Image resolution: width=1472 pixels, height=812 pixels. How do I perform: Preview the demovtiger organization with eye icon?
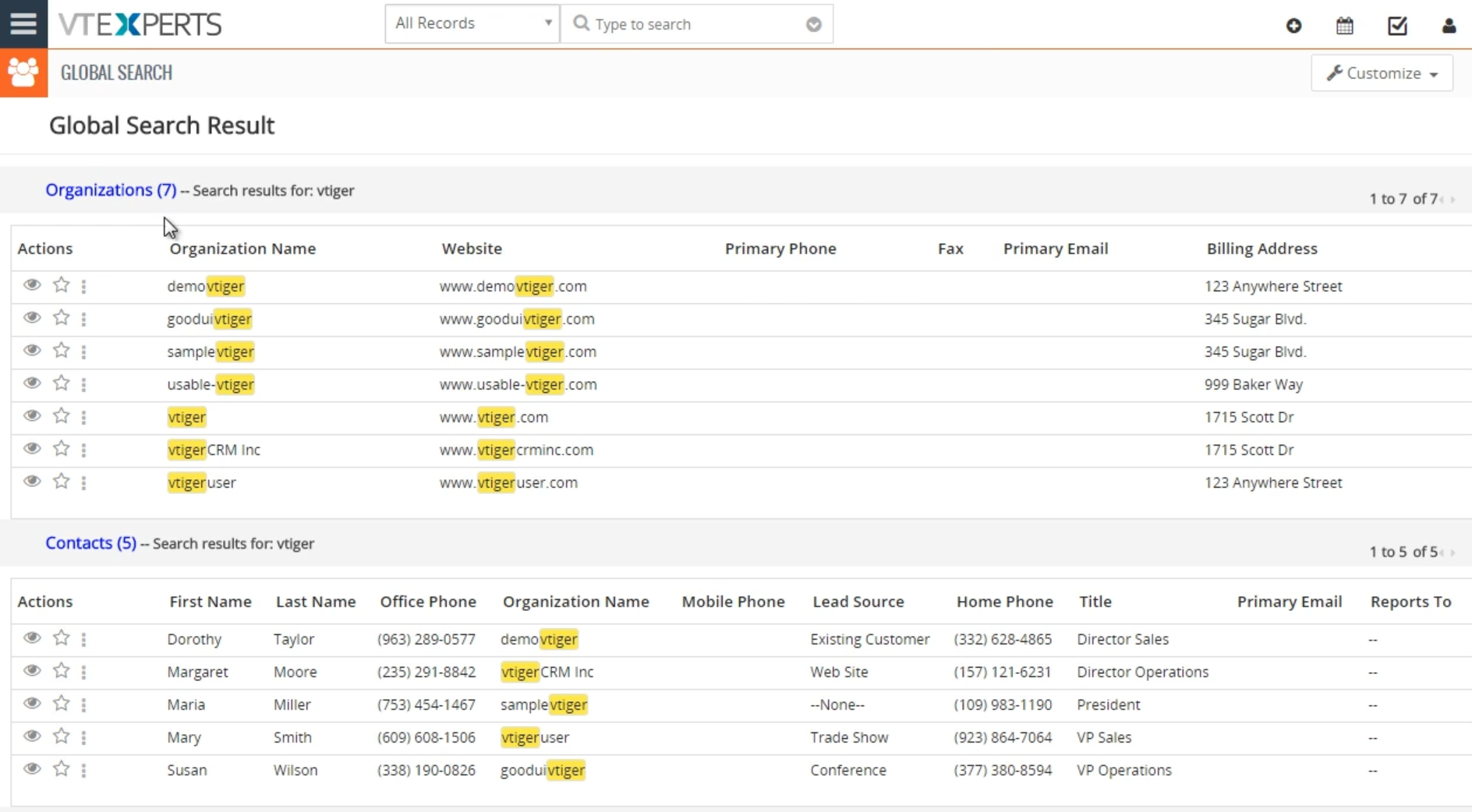click(x=32, y=285)
